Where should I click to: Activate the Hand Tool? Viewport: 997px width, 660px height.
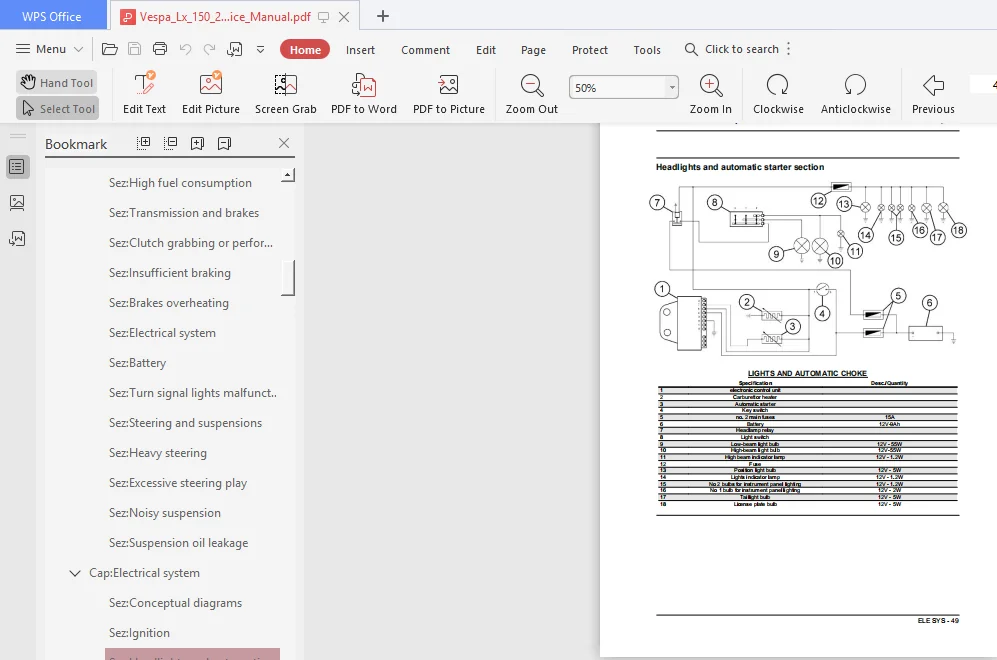pyautogui.click(x=57, y=82)
